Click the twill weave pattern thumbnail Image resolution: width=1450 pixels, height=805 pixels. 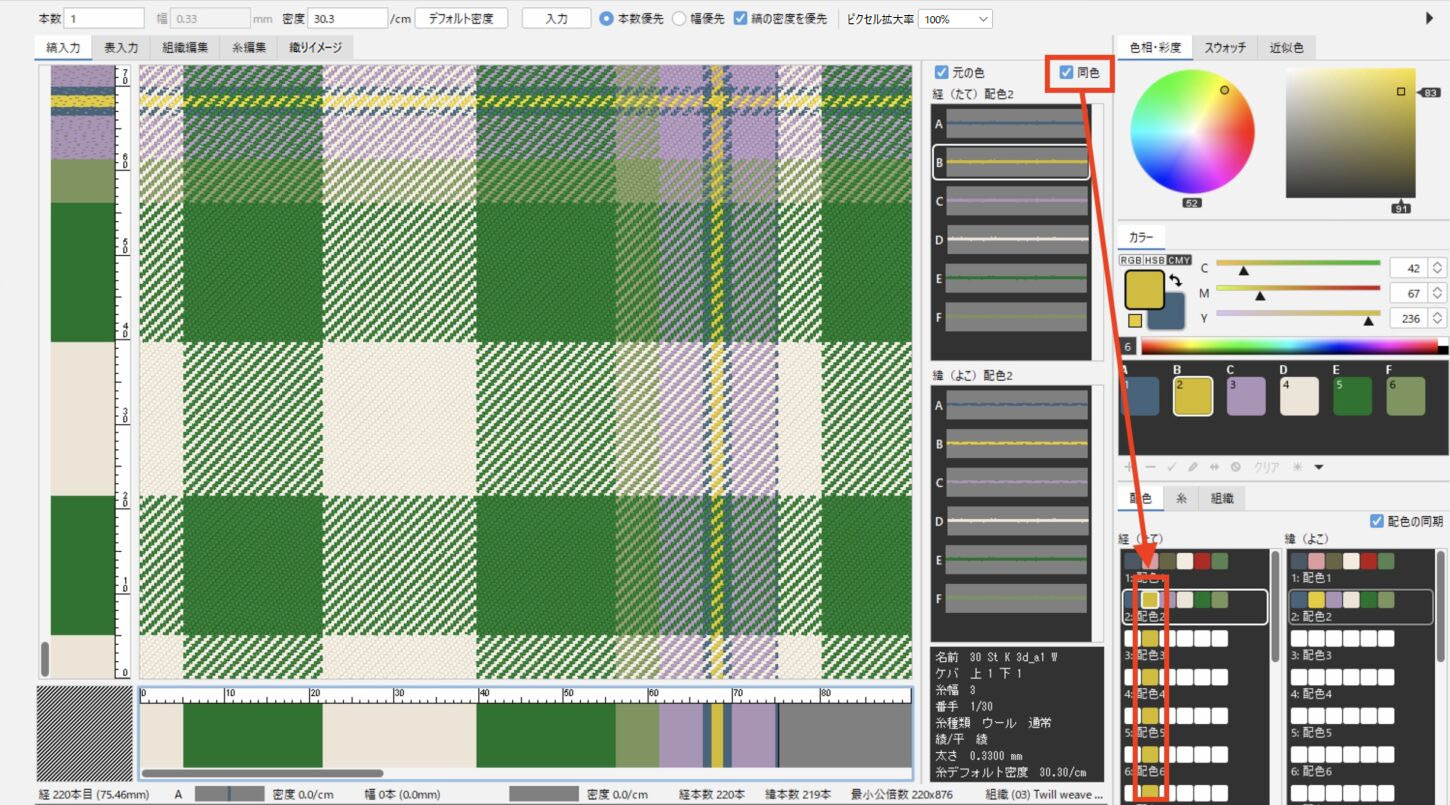(x=83, y=734)
